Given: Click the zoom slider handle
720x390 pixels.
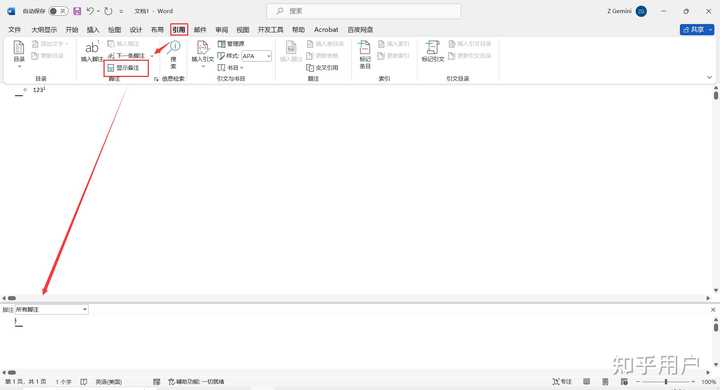Looking at the screenshot, I should coord(666,381).
